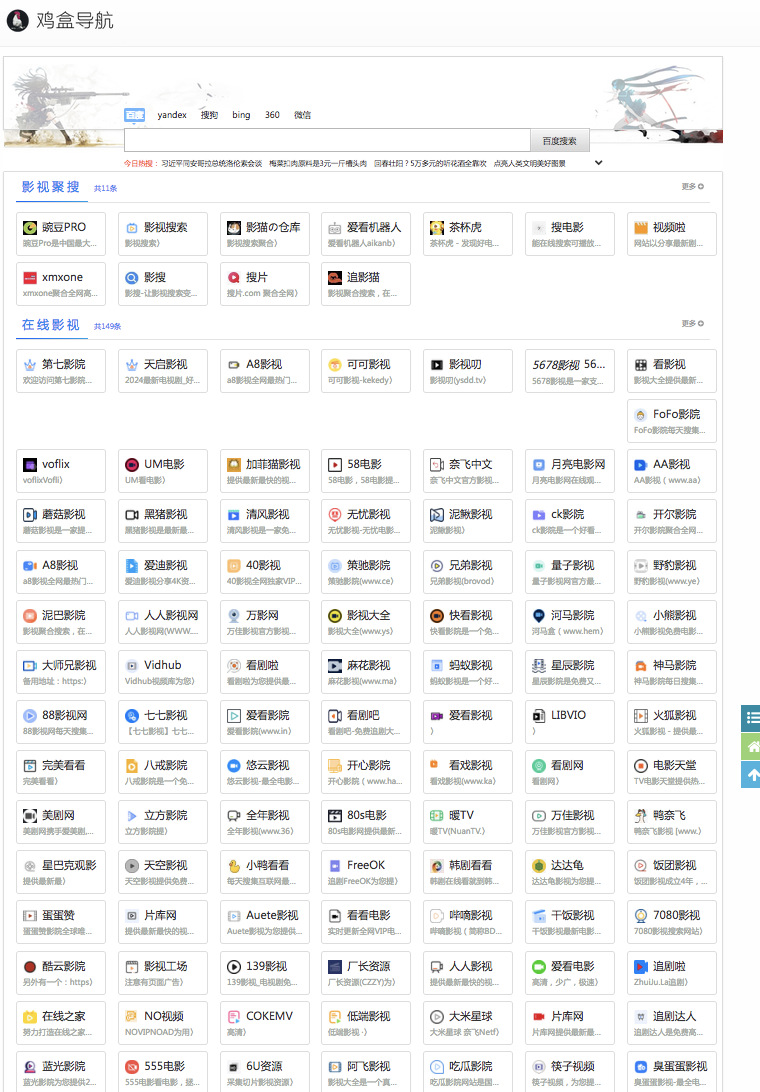This screenshot has width=760, height=1092.
Task: Open the 影猫の仓库 site card
Action: (265, 234)
